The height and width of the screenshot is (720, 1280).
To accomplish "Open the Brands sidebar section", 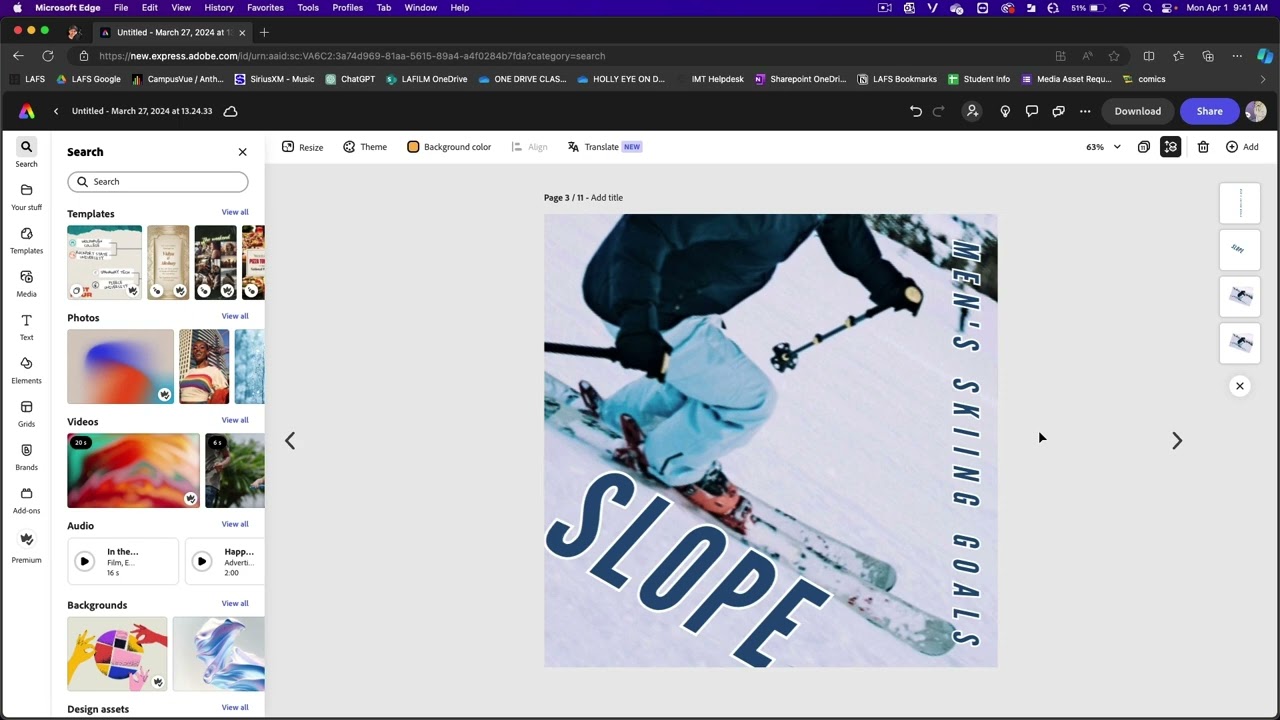I will [26, 457].
